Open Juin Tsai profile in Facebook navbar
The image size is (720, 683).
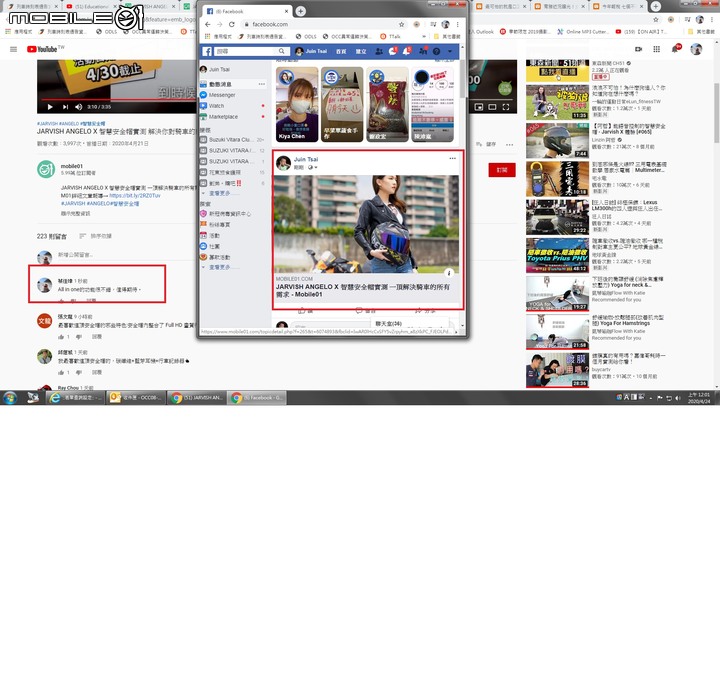point(311,51)
